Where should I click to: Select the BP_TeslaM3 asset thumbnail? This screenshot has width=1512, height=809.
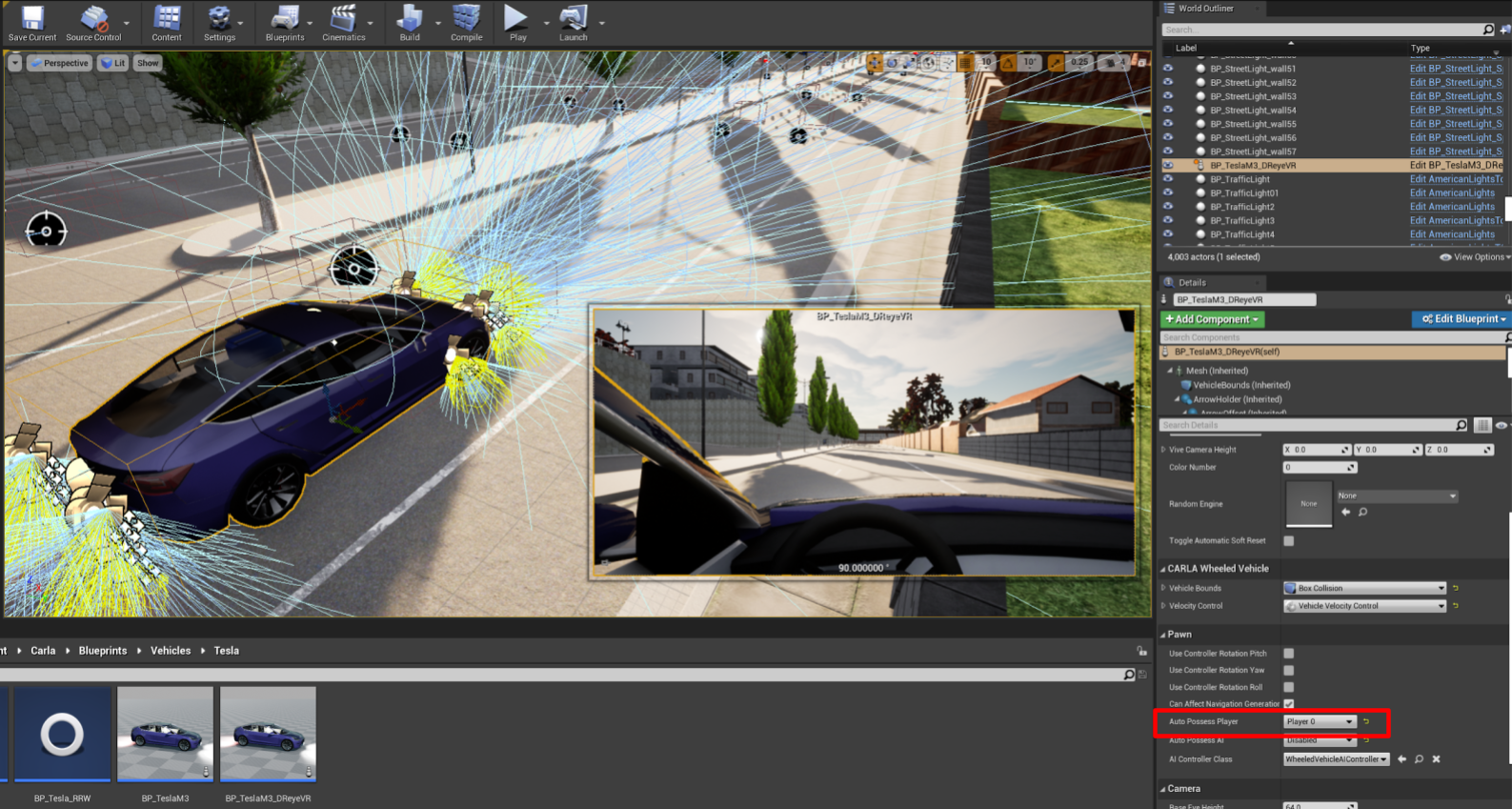pos(165,735)
